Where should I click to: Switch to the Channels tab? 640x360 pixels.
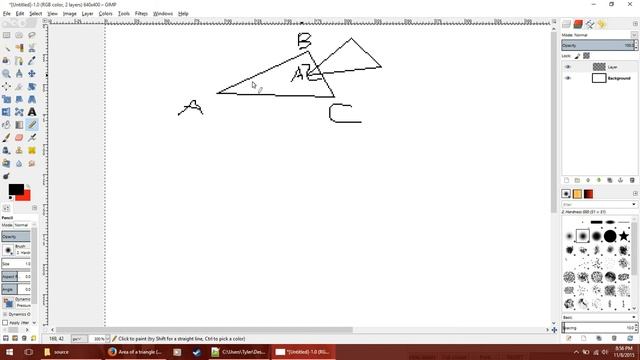click(578, 24)
